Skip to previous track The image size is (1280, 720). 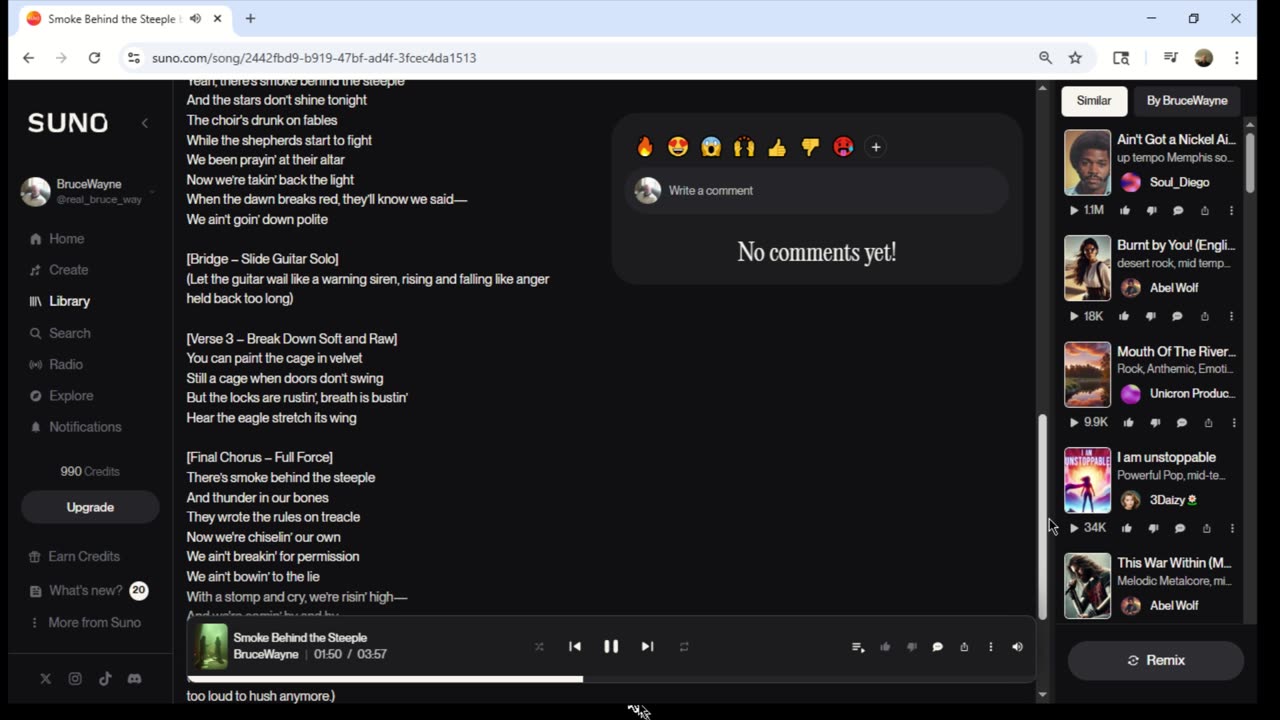(x=575, y=647)
